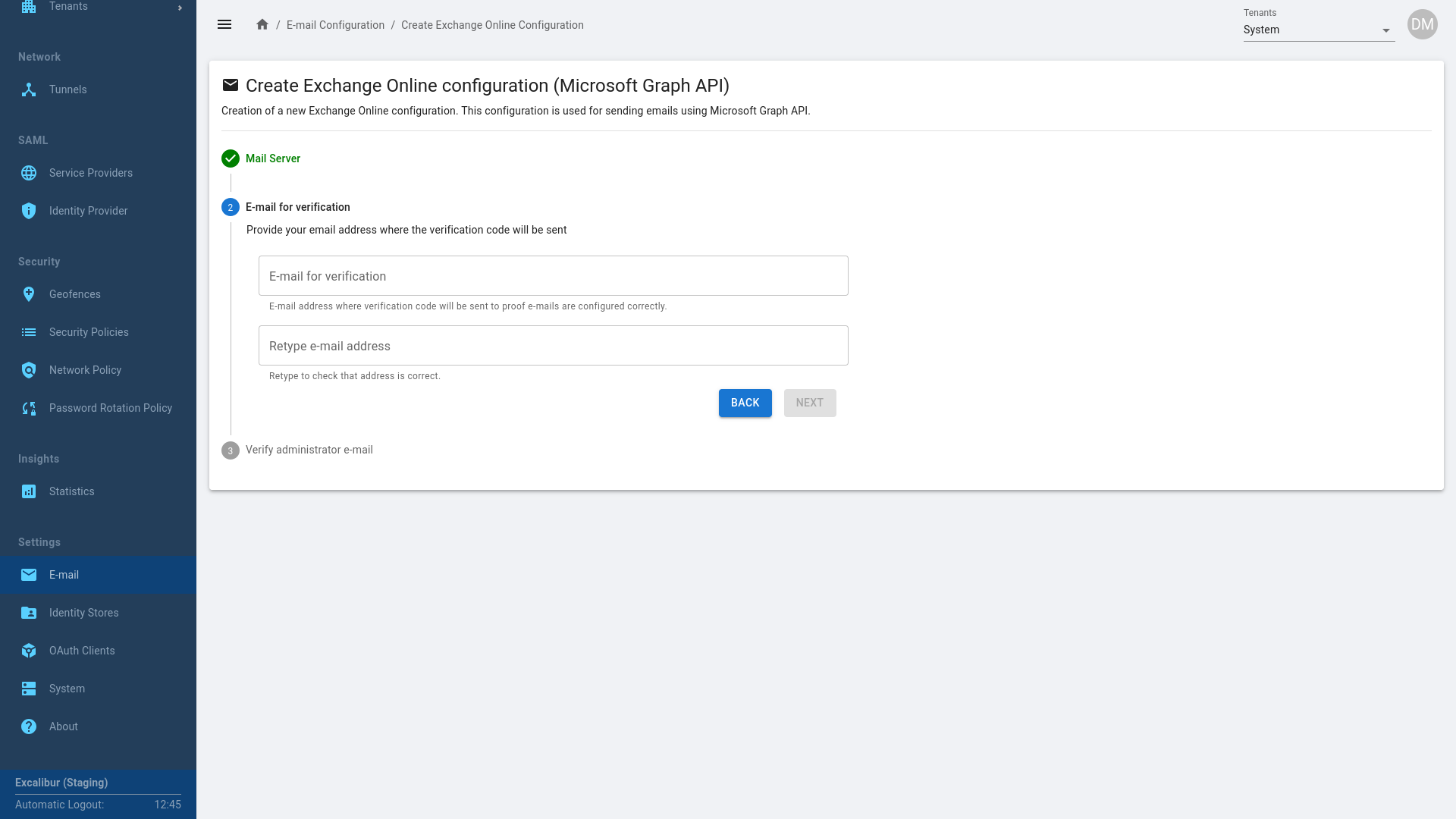The image size is (1456, 819).
Task: Click the E-mail Configuration breadcrumb link
Action: pyautogui.click(x=335, y=25)
